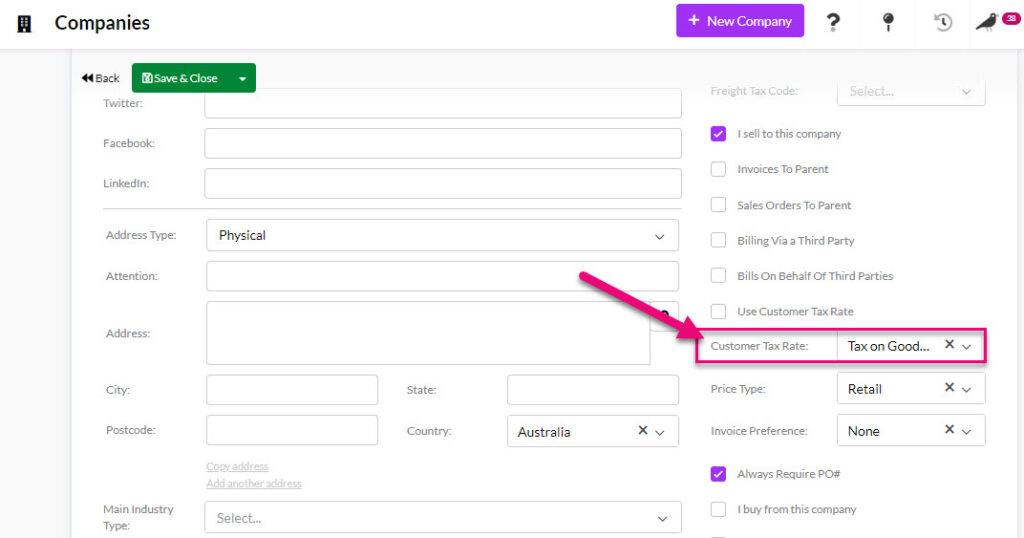Click the pin icon in header

[888, 22]
